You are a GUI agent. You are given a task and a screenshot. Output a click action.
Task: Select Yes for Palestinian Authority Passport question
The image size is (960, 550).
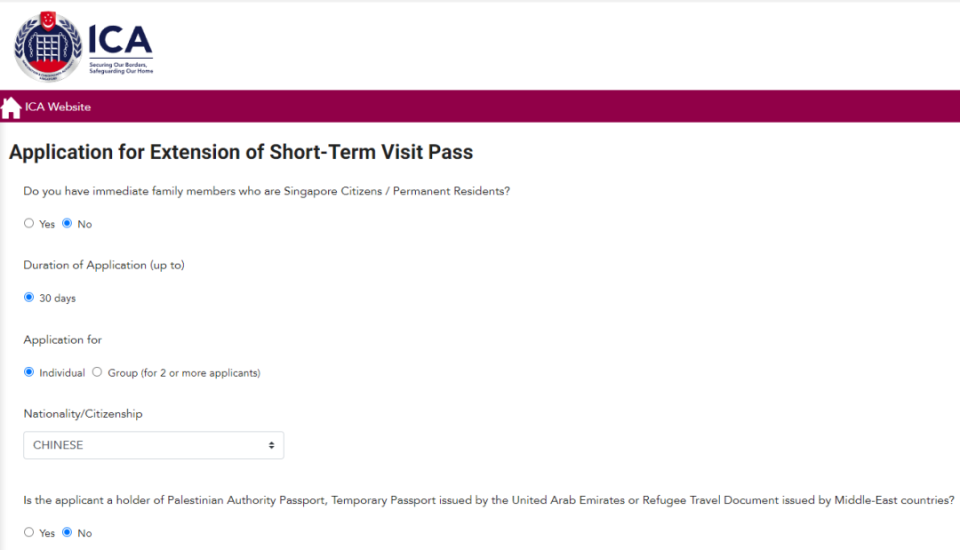tap(29, 533)
